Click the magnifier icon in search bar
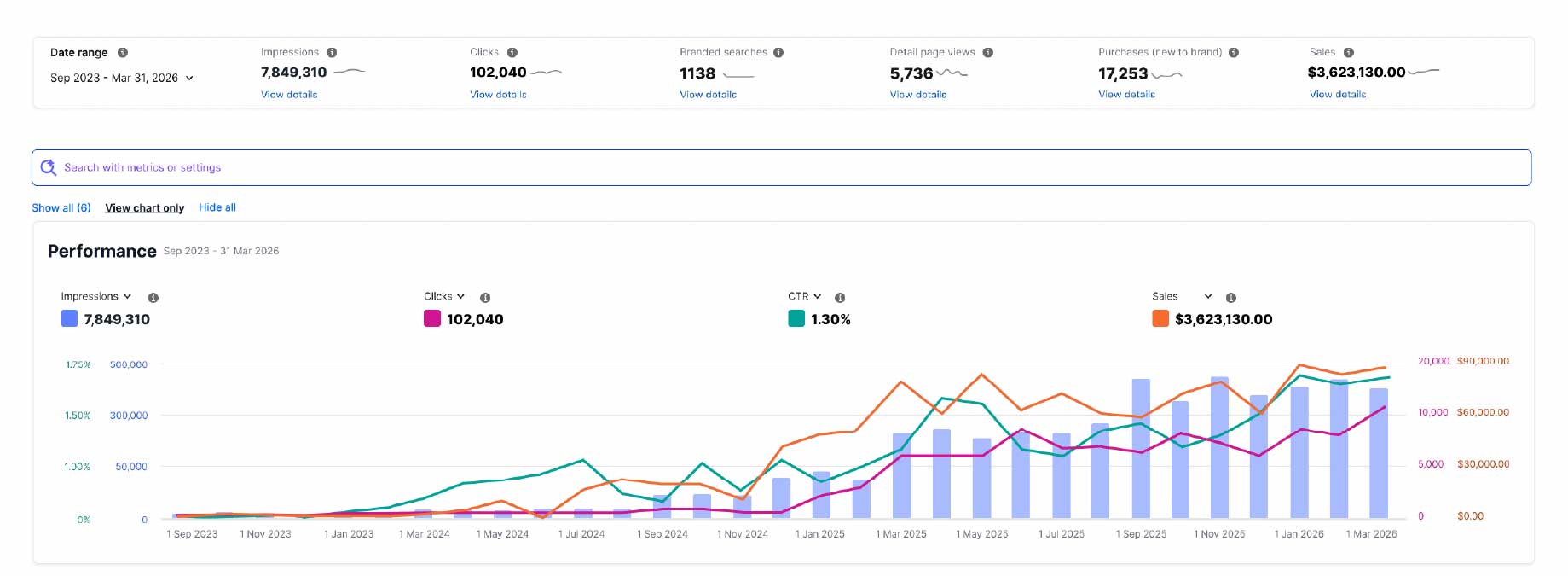The image size is (1568, 576). (x=49, y=167)
